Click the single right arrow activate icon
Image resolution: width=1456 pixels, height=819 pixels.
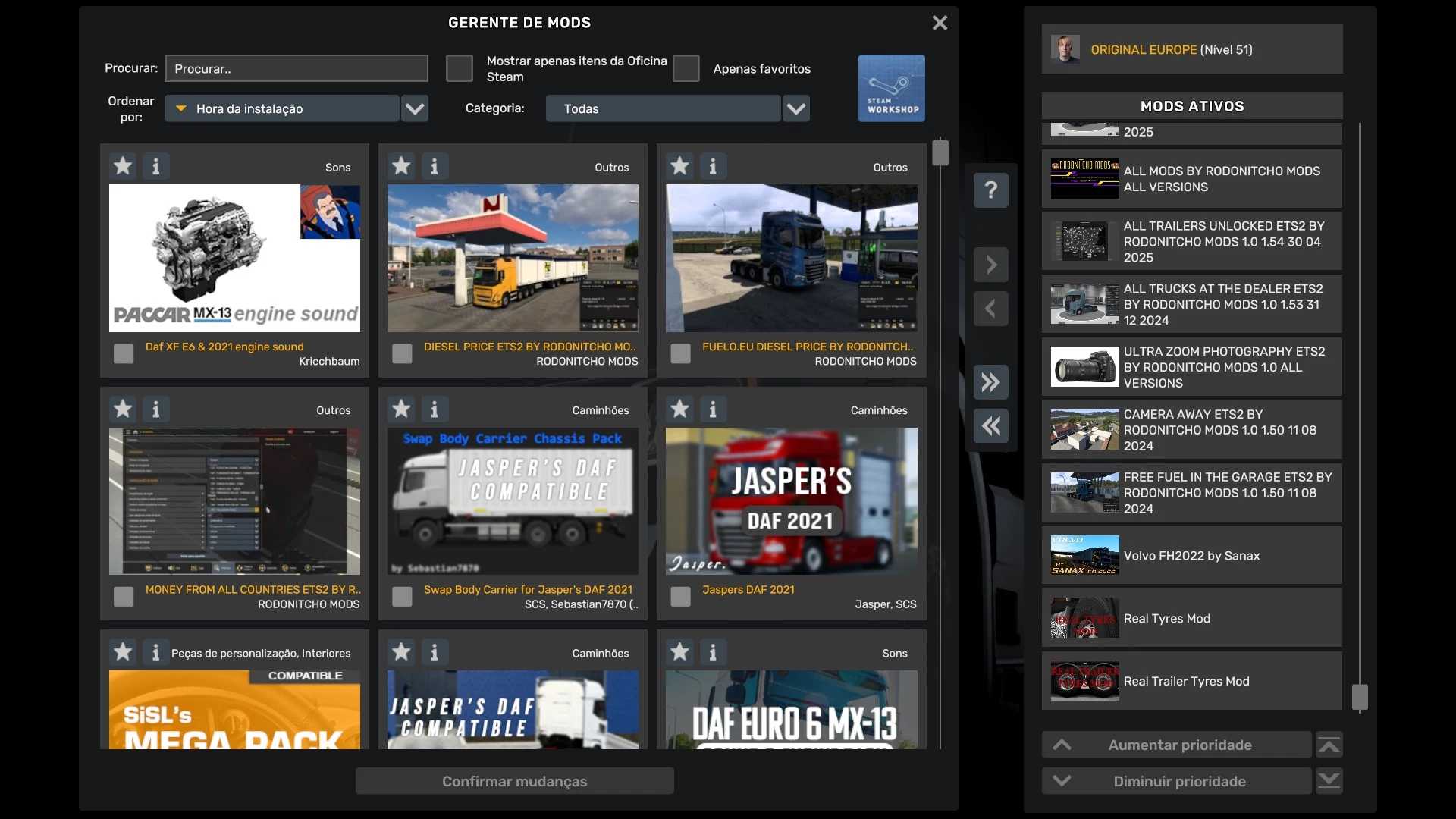990,265
